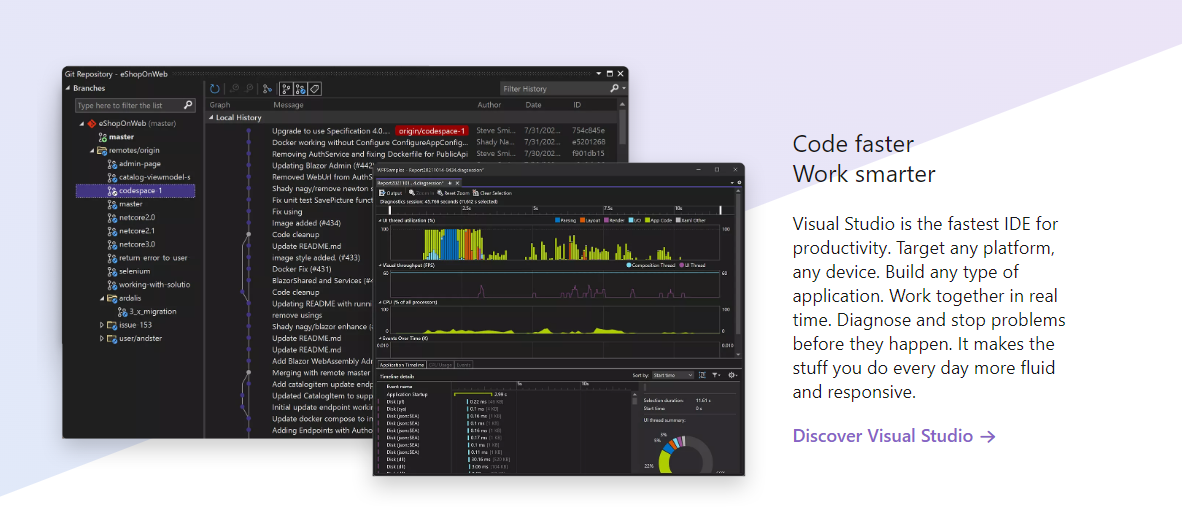
Task: Collapse the UI thread utilization graph
Action: (379, 220)
